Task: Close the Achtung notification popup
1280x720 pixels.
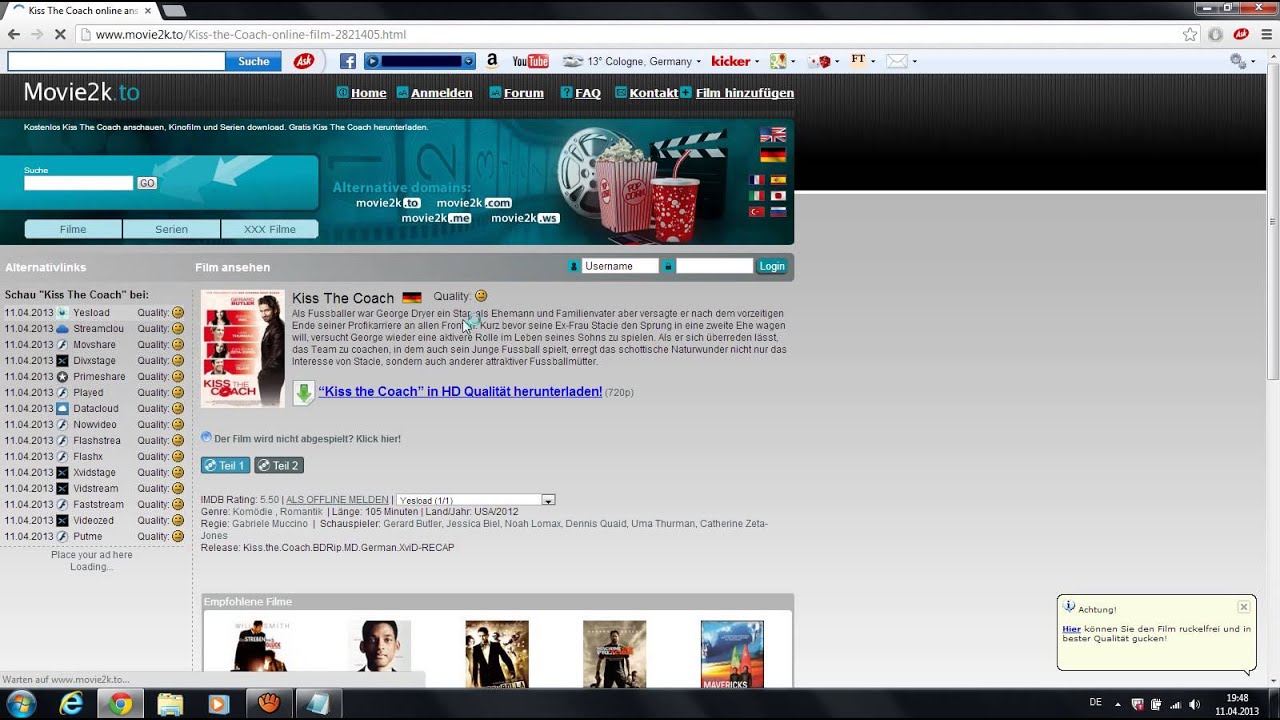Action: (x=1243, y=607)
